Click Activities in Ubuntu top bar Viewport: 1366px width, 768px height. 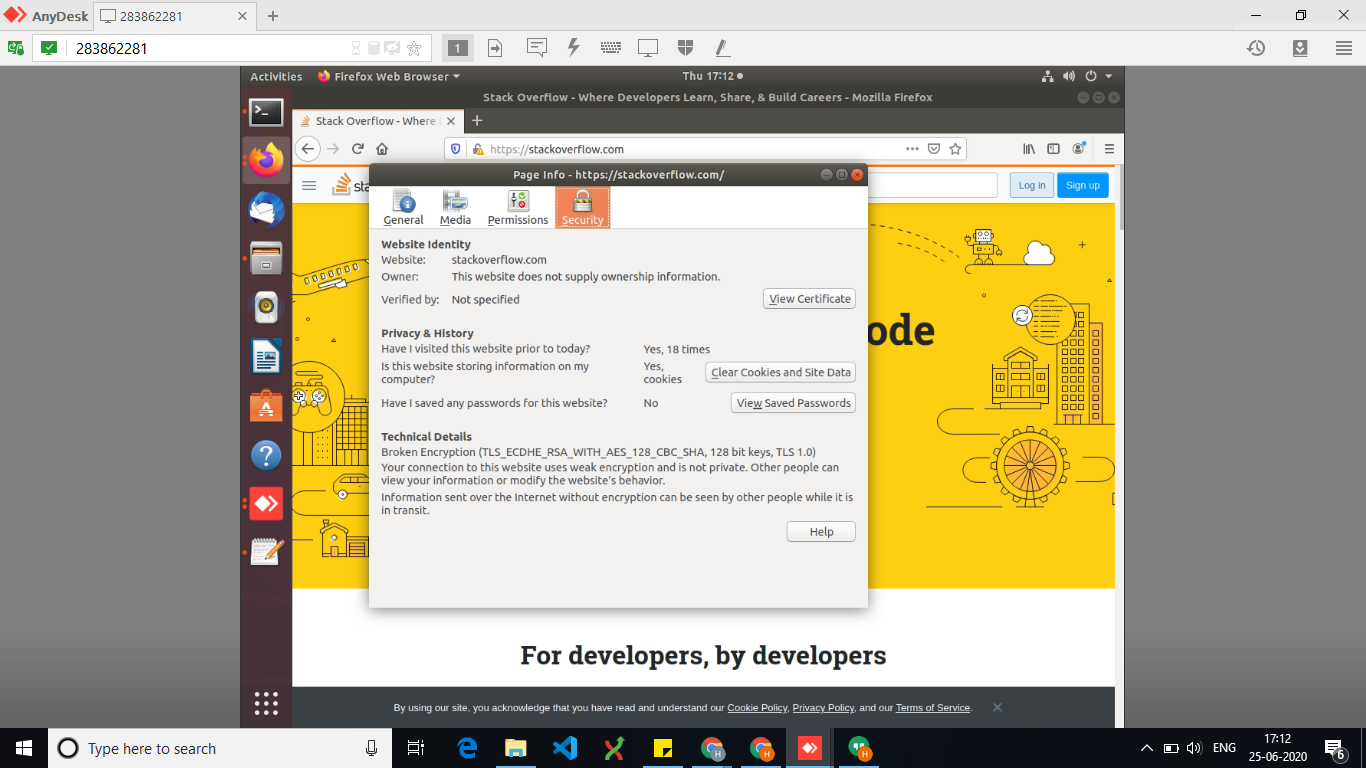276,76
